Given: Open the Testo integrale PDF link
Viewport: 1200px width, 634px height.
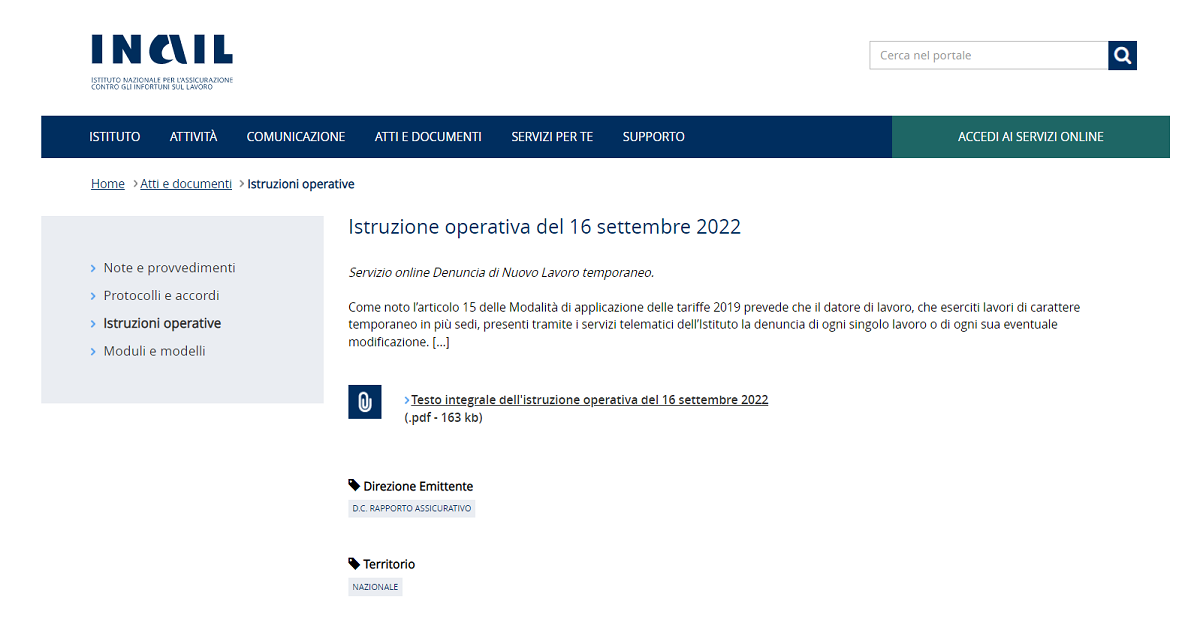Looking at the screenshot, I should click(590, 400).
